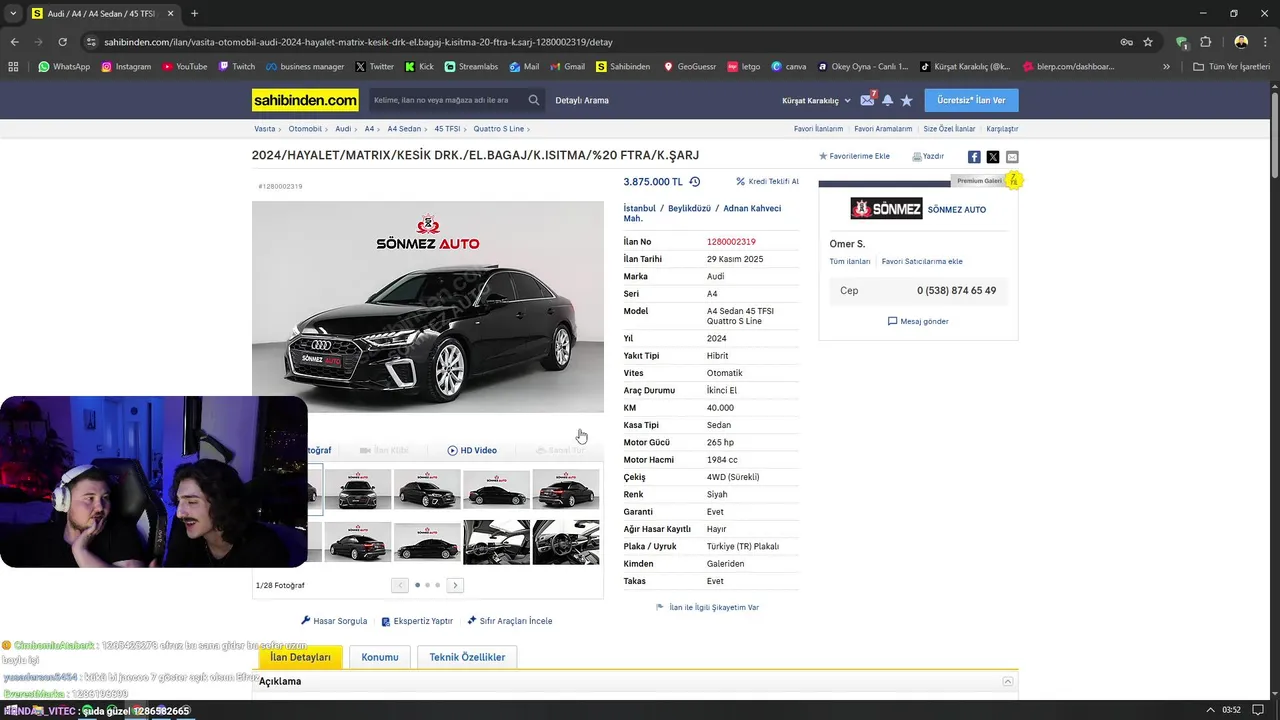1280x720 pixels.
Task: Open a new browser tab
Action: click(x=194, y=14)
